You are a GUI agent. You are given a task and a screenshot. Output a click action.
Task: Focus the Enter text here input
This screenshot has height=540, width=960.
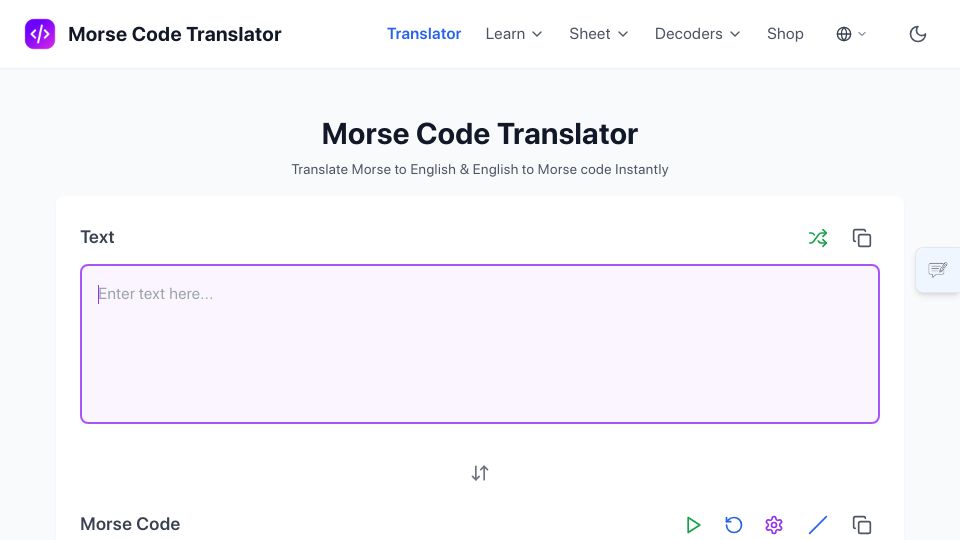480,344
